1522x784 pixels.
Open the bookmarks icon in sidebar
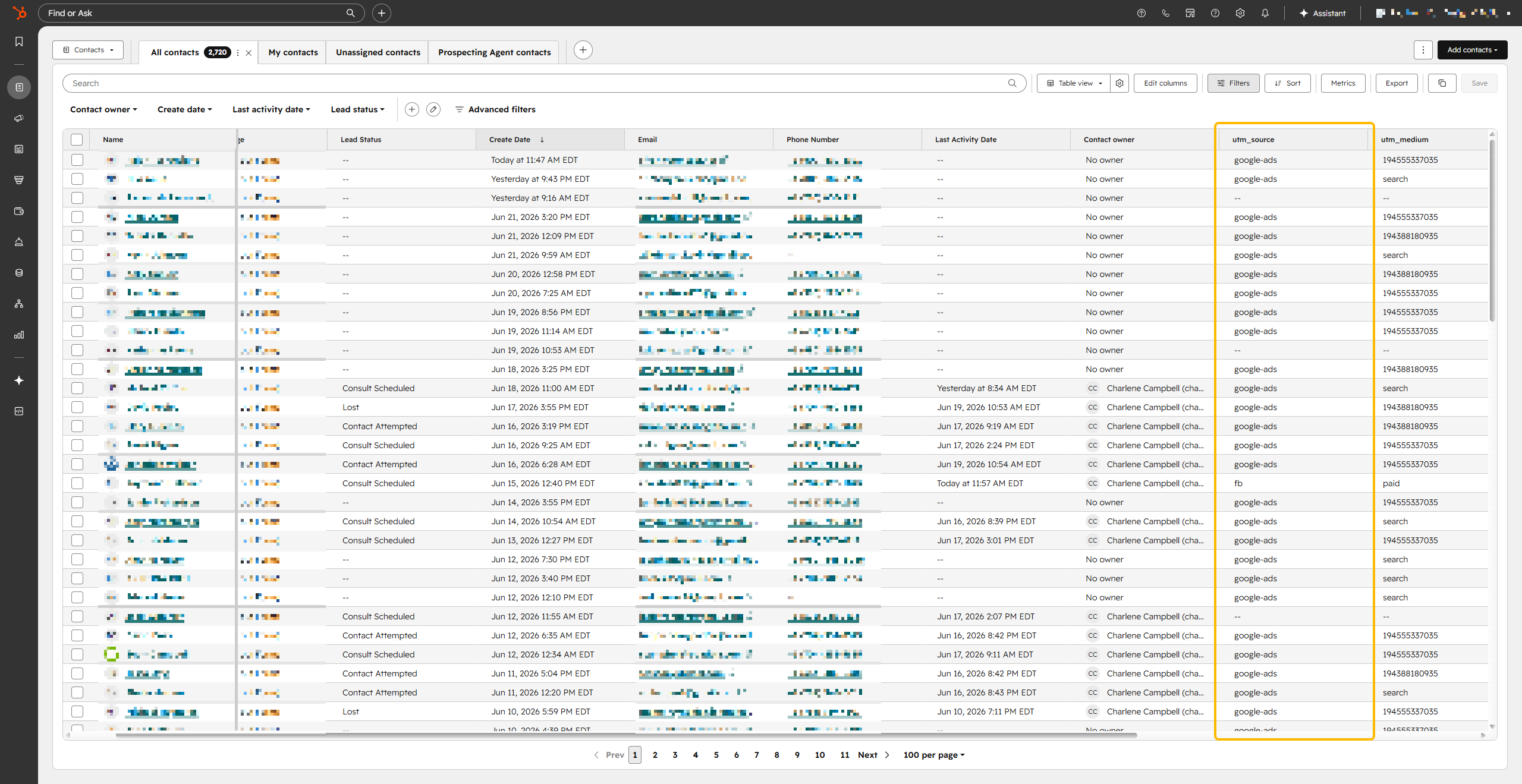coord(19,42)
